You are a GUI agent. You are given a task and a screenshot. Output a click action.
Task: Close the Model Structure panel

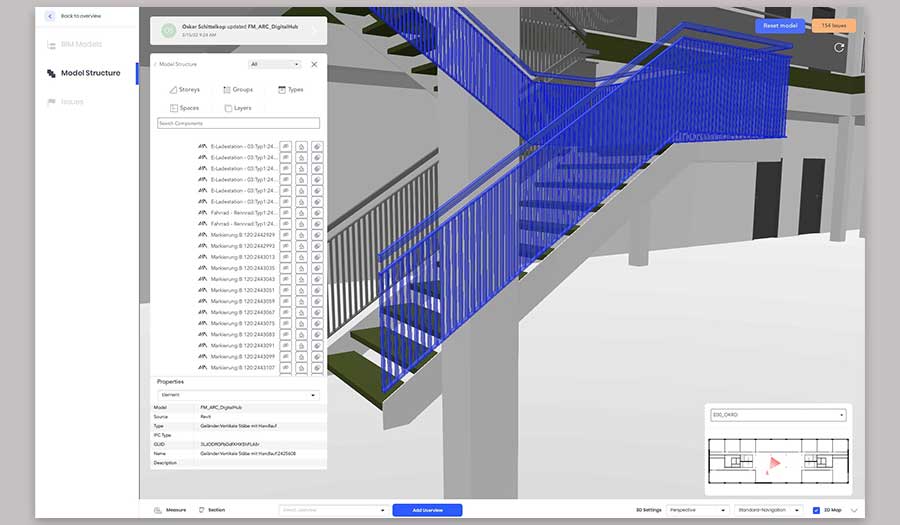click(x=314, y=64)
